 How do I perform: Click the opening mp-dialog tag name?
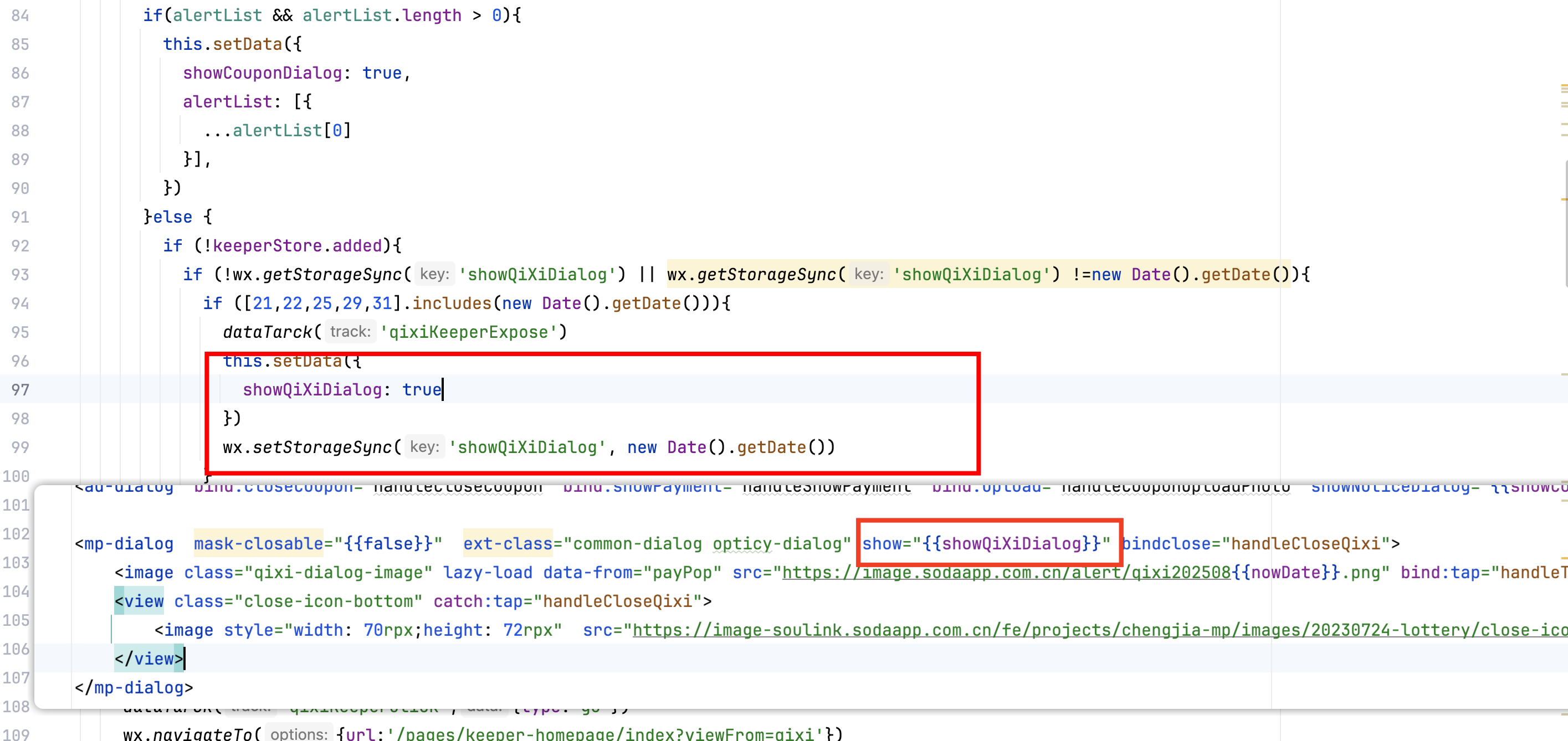128,544
